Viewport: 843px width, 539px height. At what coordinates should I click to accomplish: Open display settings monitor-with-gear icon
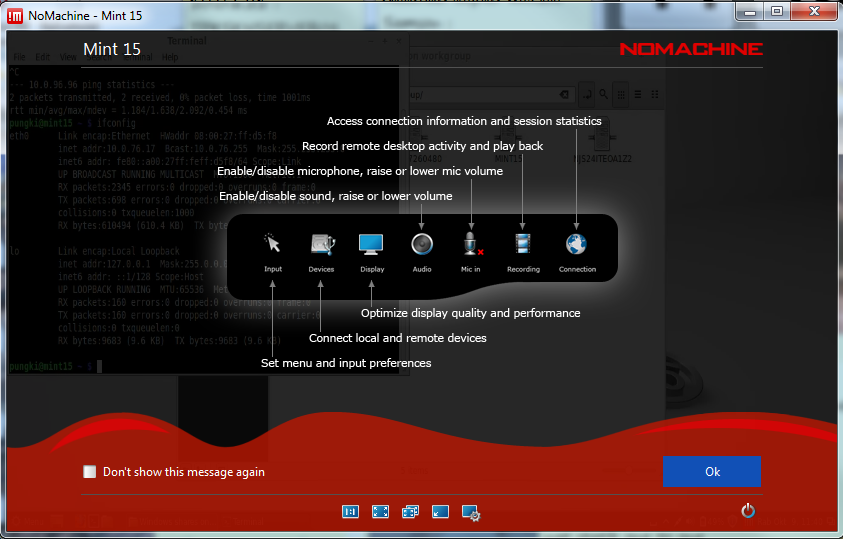click(471, 513)
